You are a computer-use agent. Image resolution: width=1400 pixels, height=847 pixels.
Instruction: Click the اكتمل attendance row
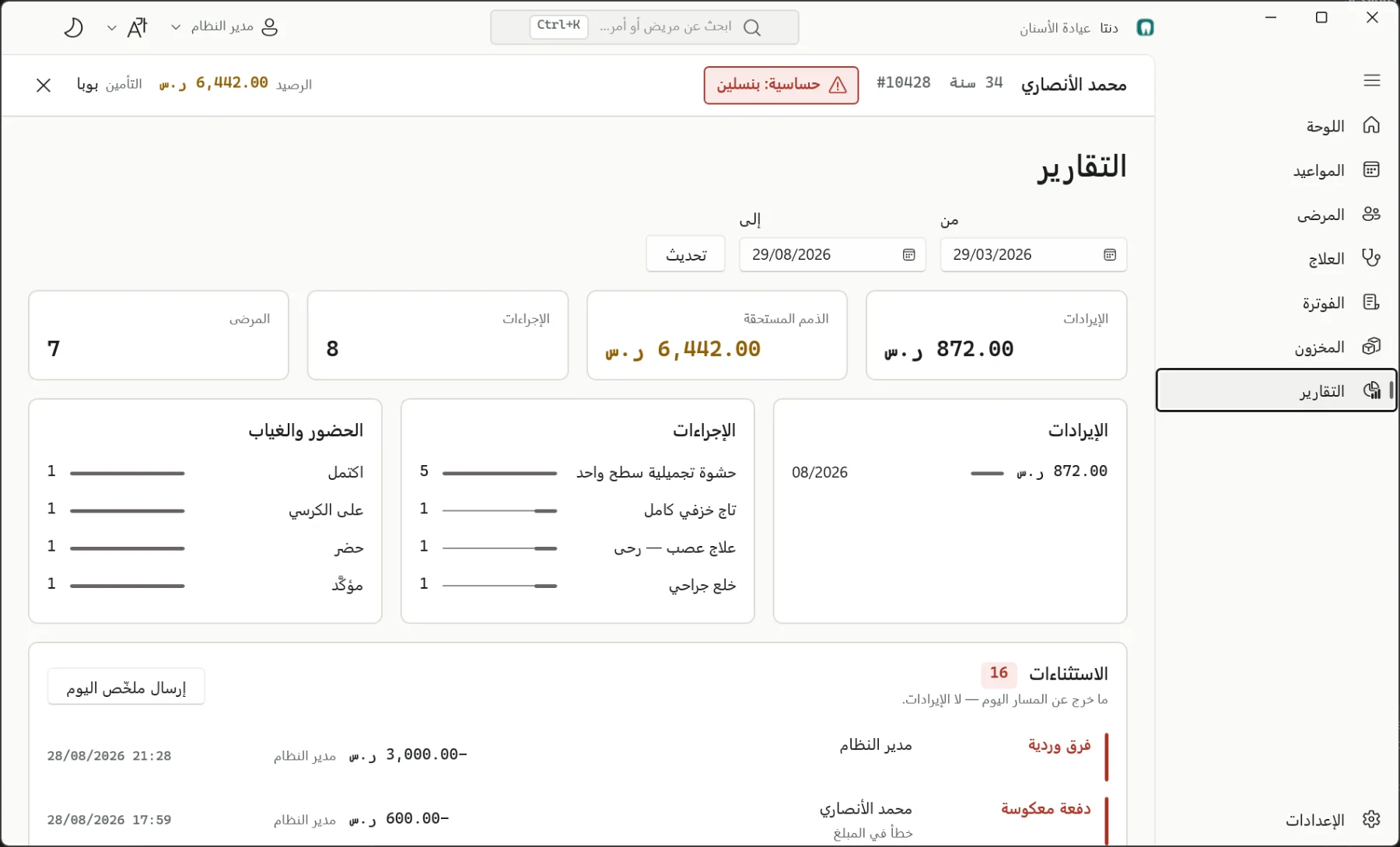click(205, 473)
